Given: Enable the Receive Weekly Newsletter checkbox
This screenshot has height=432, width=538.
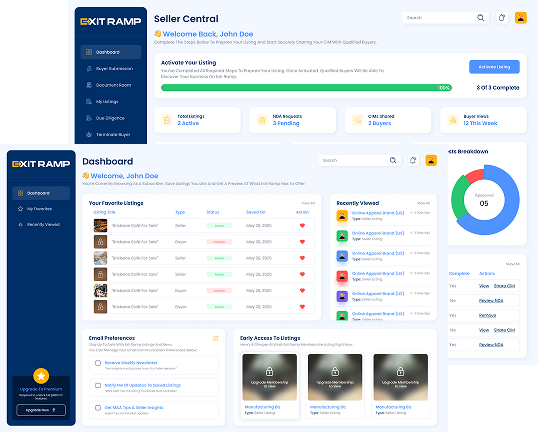Looking at the screenshot, I should [98, 363].
